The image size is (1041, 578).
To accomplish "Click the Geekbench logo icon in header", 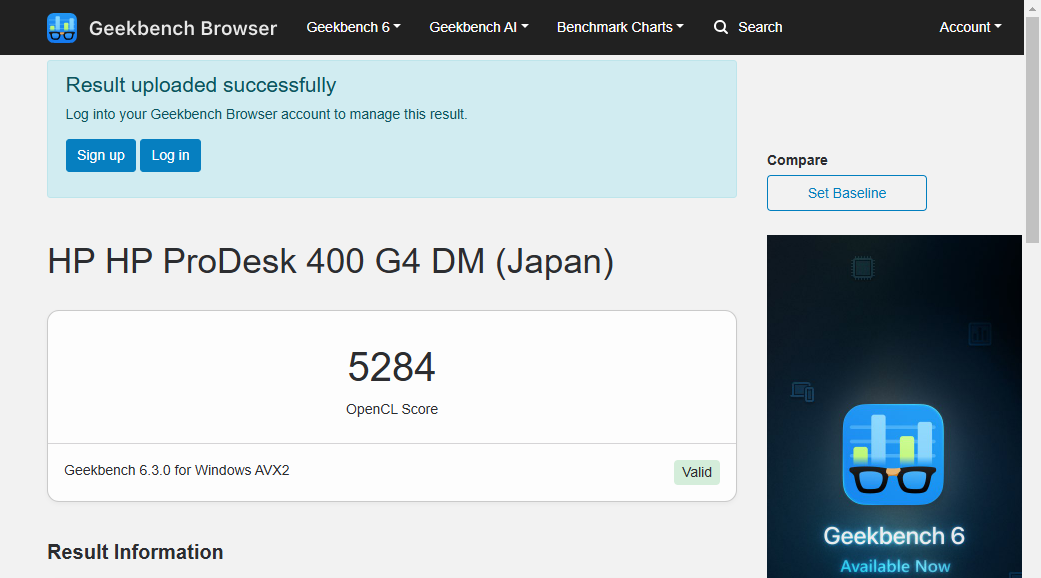I will pos(62,28).
